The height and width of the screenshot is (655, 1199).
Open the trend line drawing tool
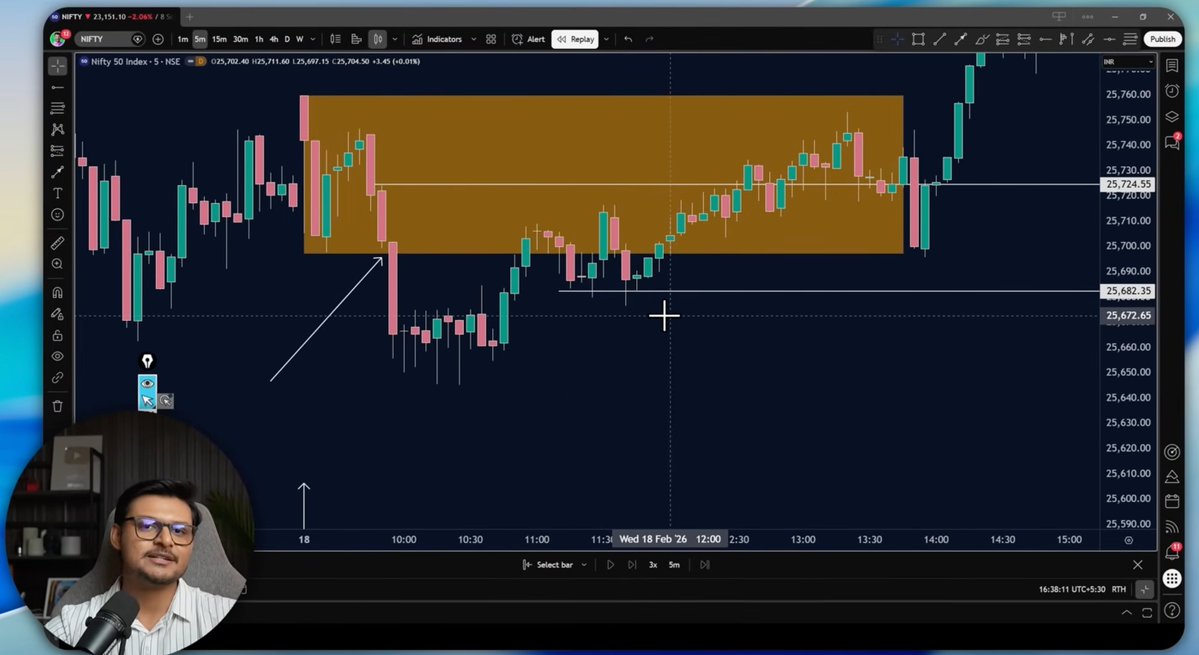(x=57, y=86)
